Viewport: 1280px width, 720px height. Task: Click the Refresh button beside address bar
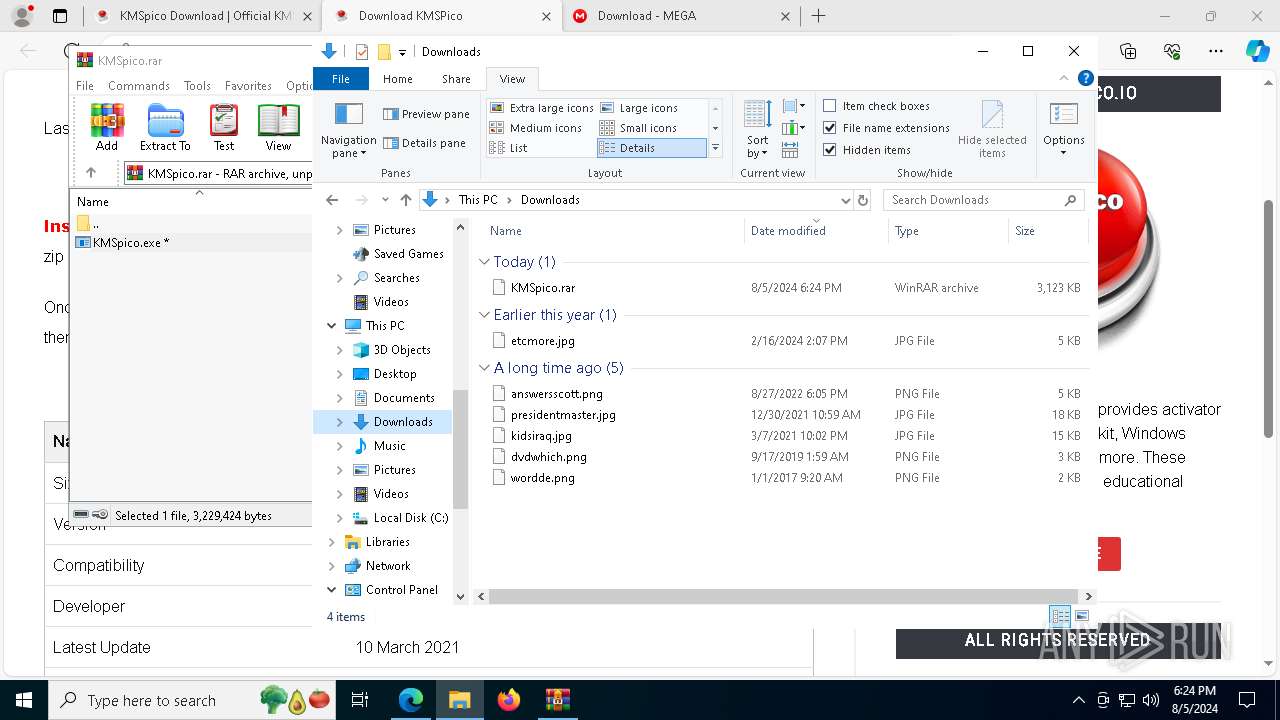[x=863, y=200]
